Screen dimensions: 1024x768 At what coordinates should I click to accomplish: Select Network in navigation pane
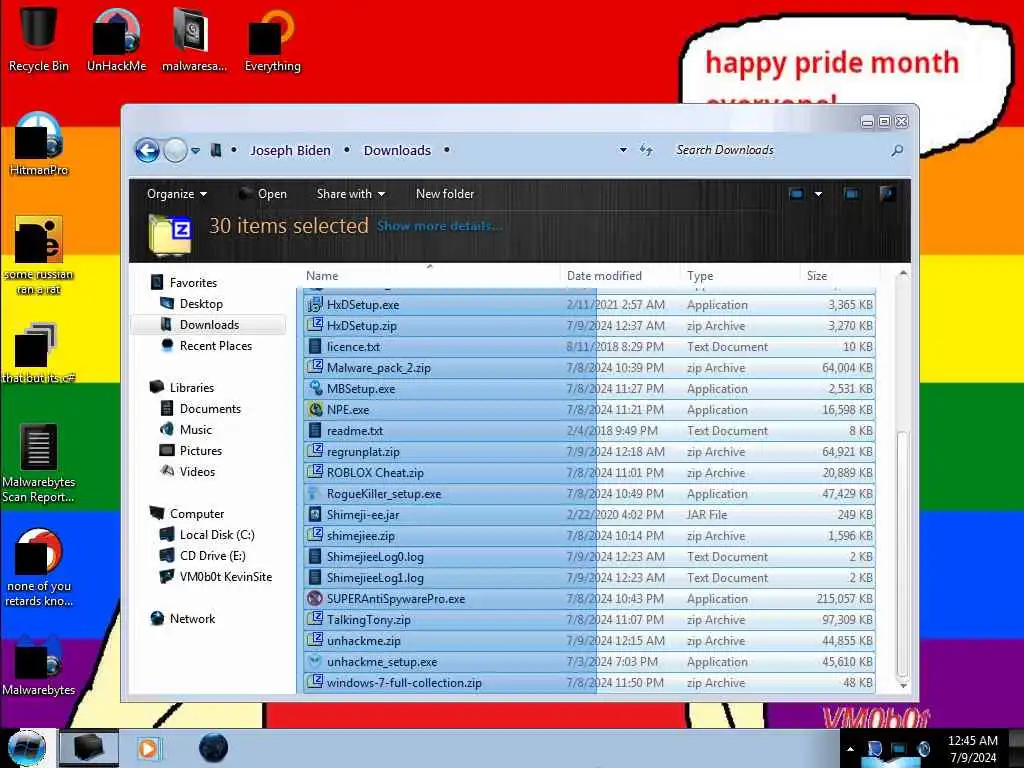coord(192,618)
